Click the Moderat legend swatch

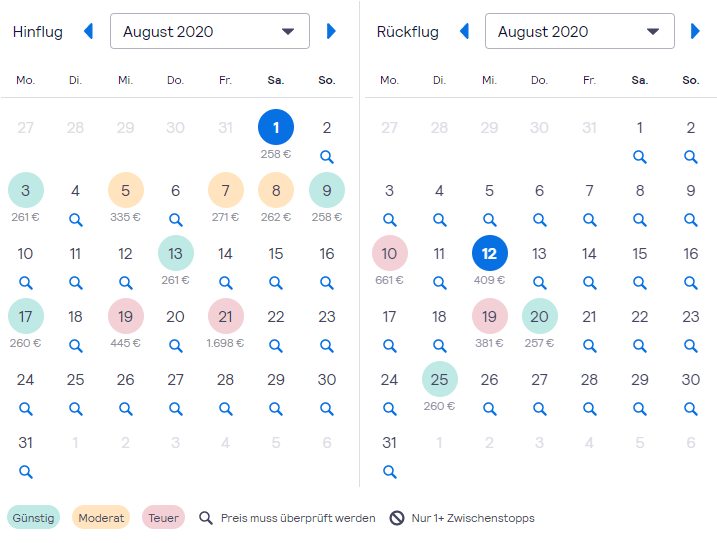pos(101,518)
